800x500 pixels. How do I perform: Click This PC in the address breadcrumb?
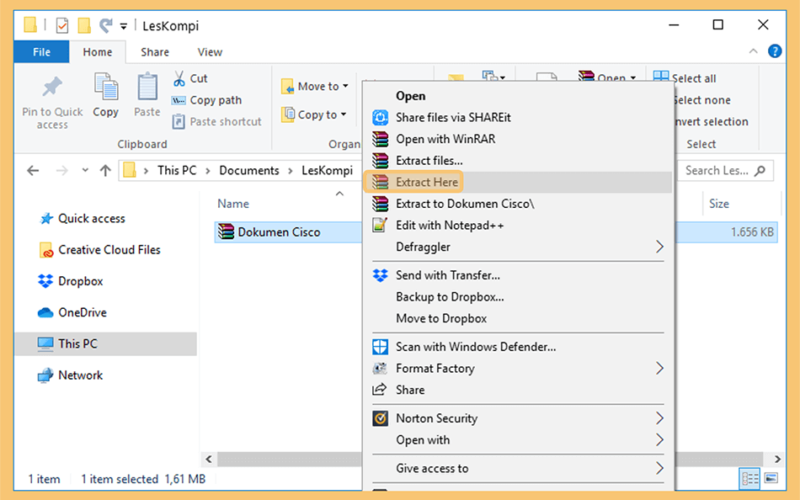(x=177, y=170)
